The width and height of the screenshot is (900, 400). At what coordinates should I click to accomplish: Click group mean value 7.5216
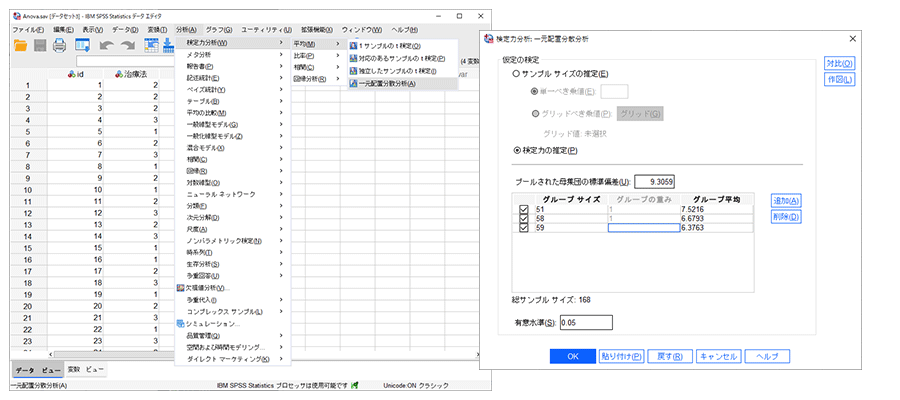pyautogui.click(x=695, y=210)
